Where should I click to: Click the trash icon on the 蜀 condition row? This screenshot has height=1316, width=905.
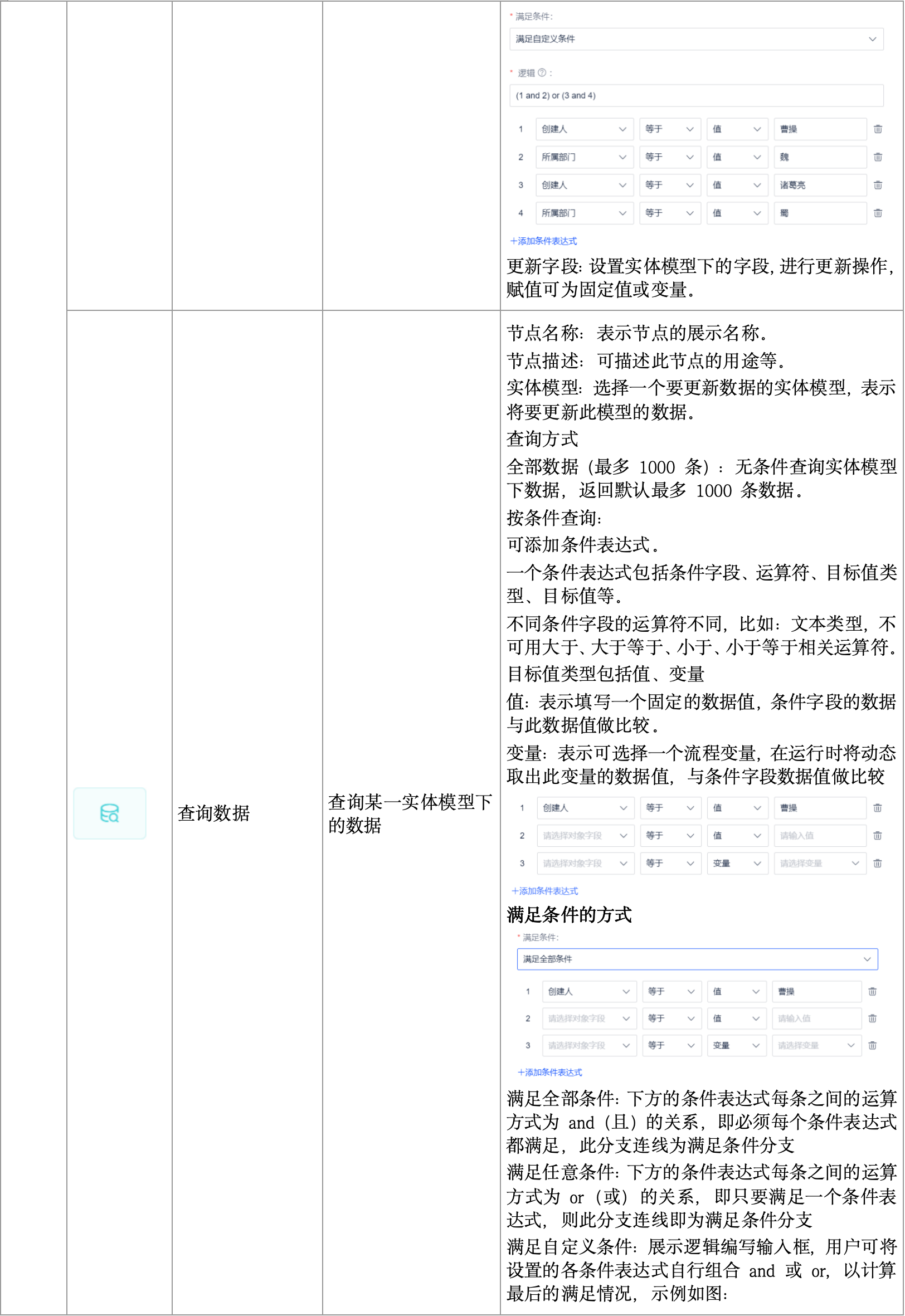pos(878,213)
